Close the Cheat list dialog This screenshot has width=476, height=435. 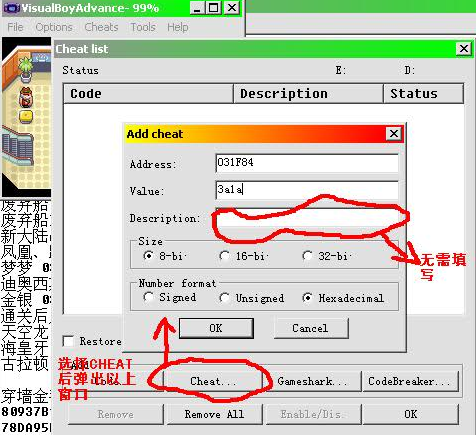coord(464,49)
